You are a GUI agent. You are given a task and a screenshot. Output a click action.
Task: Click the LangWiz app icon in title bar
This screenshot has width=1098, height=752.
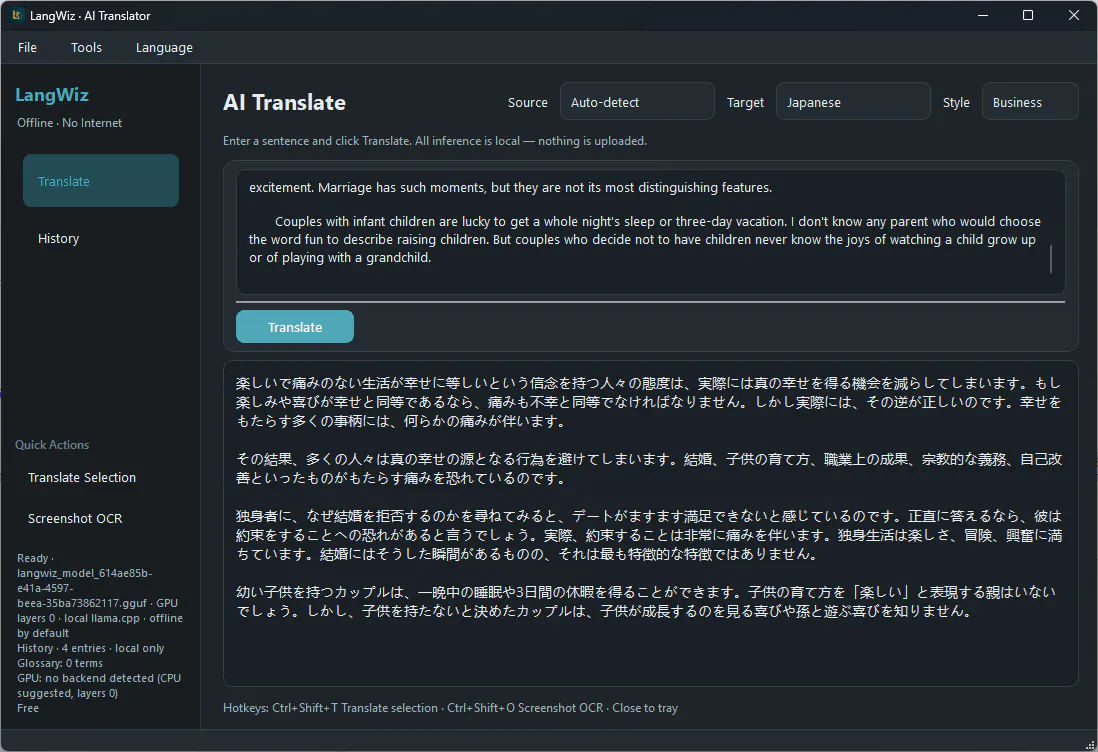pyautogui.click(x=17, y=15)
